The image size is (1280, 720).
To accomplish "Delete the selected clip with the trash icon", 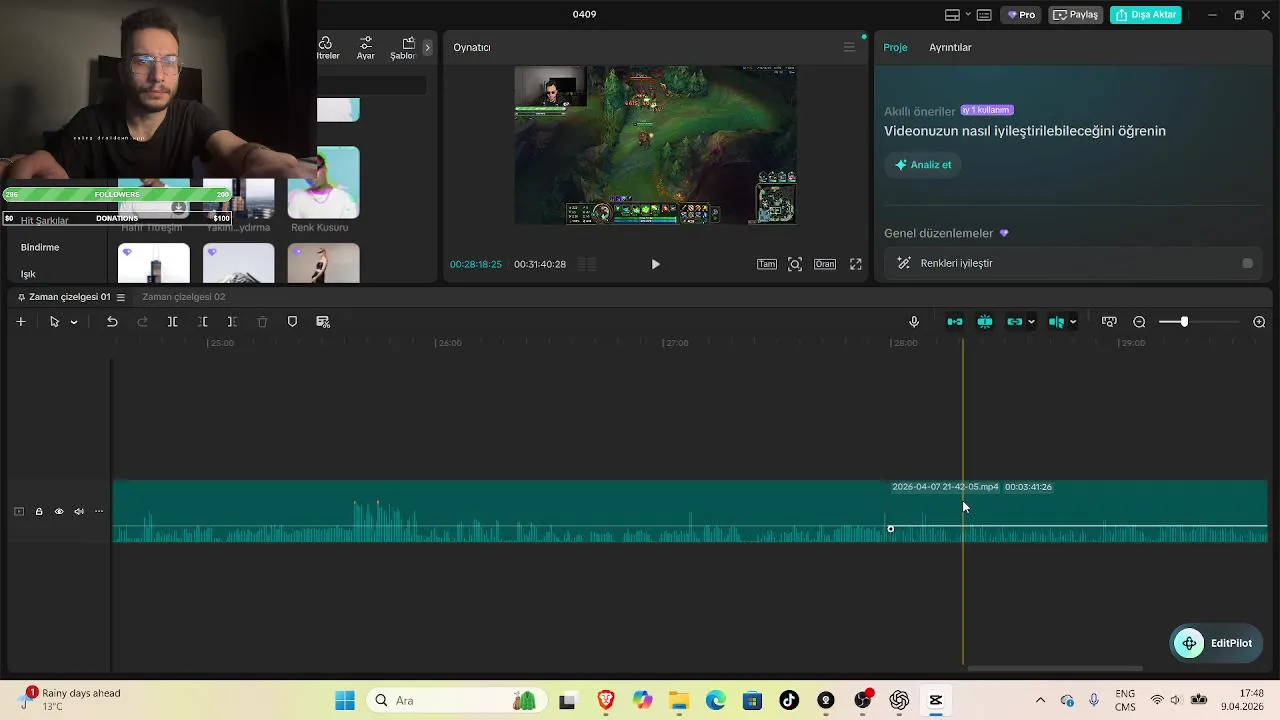I will click(x=262, y=322).
